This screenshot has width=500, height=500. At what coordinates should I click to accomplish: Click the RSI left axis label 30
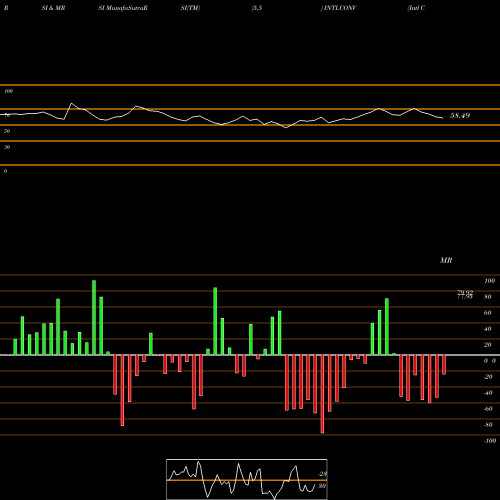[7, 147]
